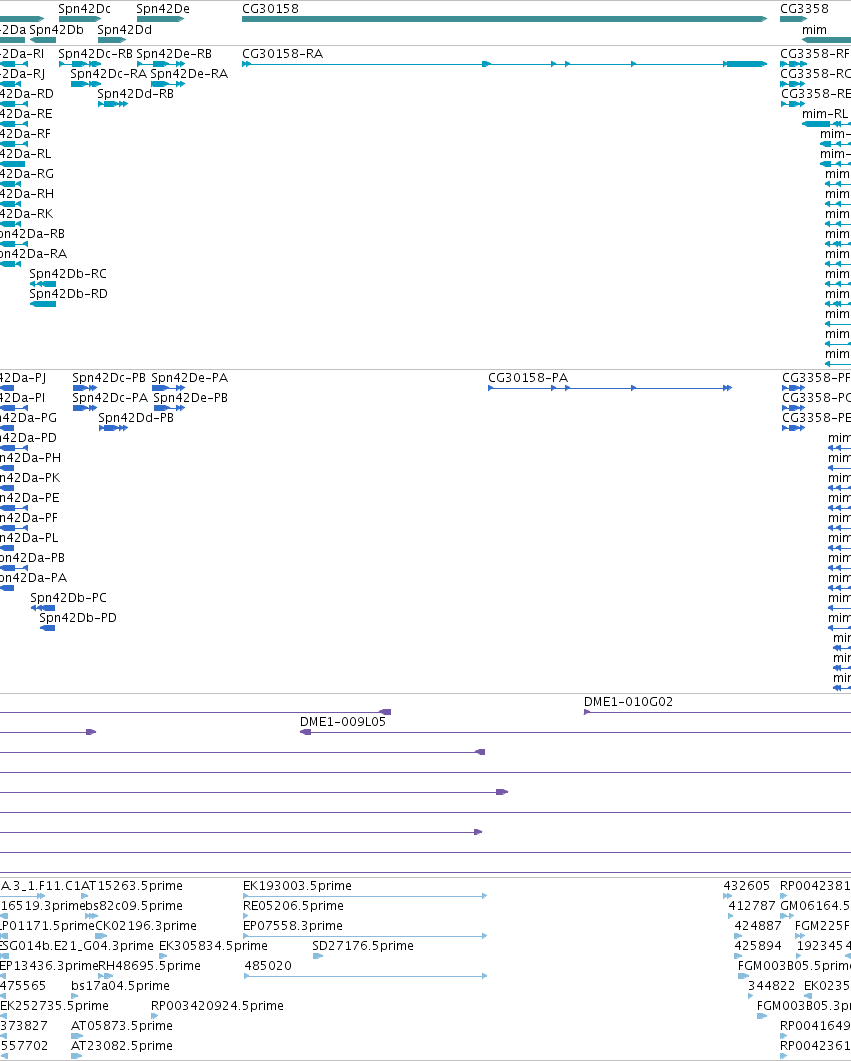Click the AT05873.5prime EST label
Viewport: 851px width, 1061px height.
coord(122,1026)
